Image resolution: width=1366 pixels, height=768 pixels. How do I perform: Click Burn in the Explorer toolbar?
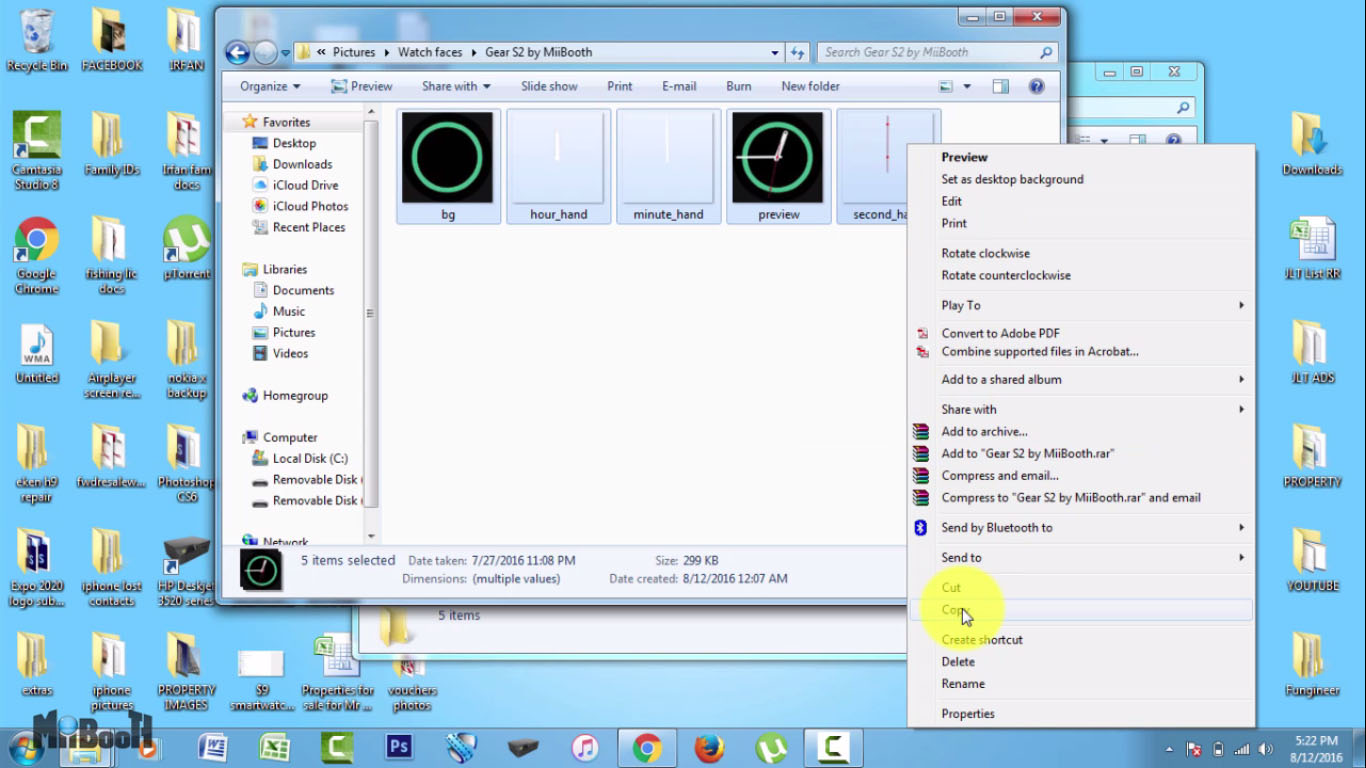pos(739,86)
